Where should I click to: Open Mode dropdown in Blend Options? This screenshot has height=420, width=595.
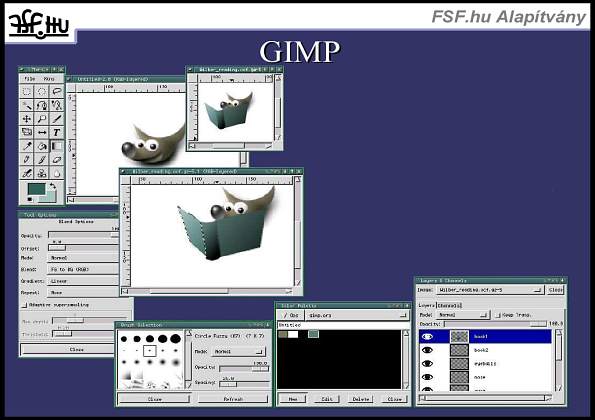click(x=83, y=258)
